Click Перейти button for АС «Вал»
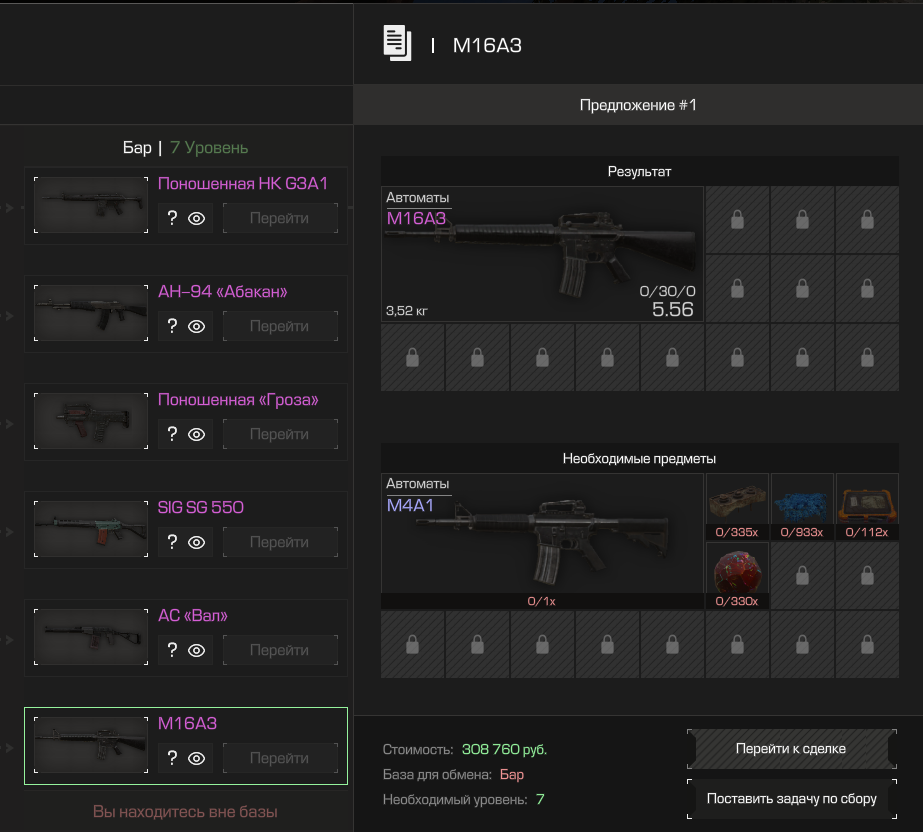Screen dimensions: 923x832 coord(280,650)
